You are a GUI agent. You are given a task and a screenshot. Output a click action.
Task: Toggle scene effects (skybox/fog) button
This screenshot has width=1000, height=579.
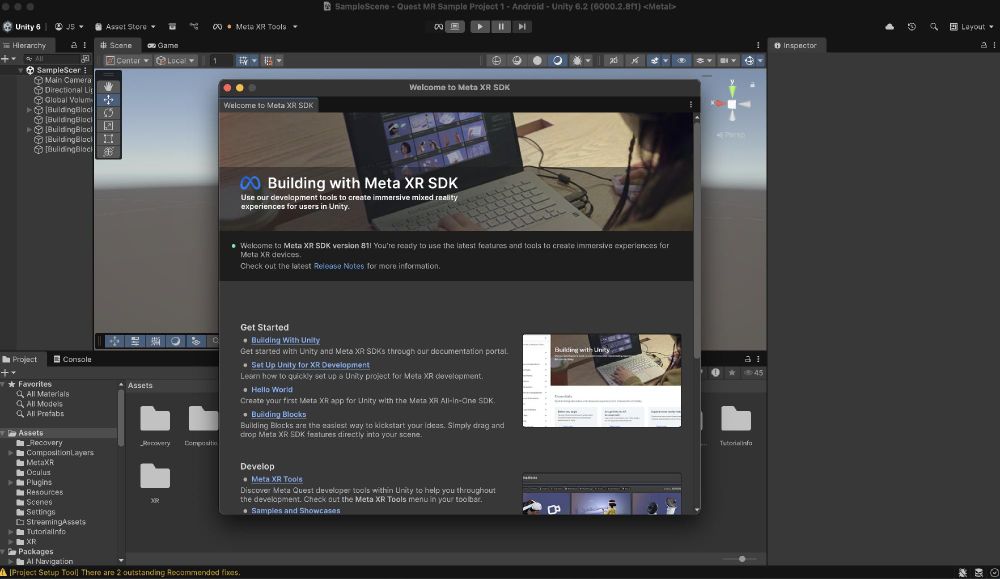[x=654, y=61]
